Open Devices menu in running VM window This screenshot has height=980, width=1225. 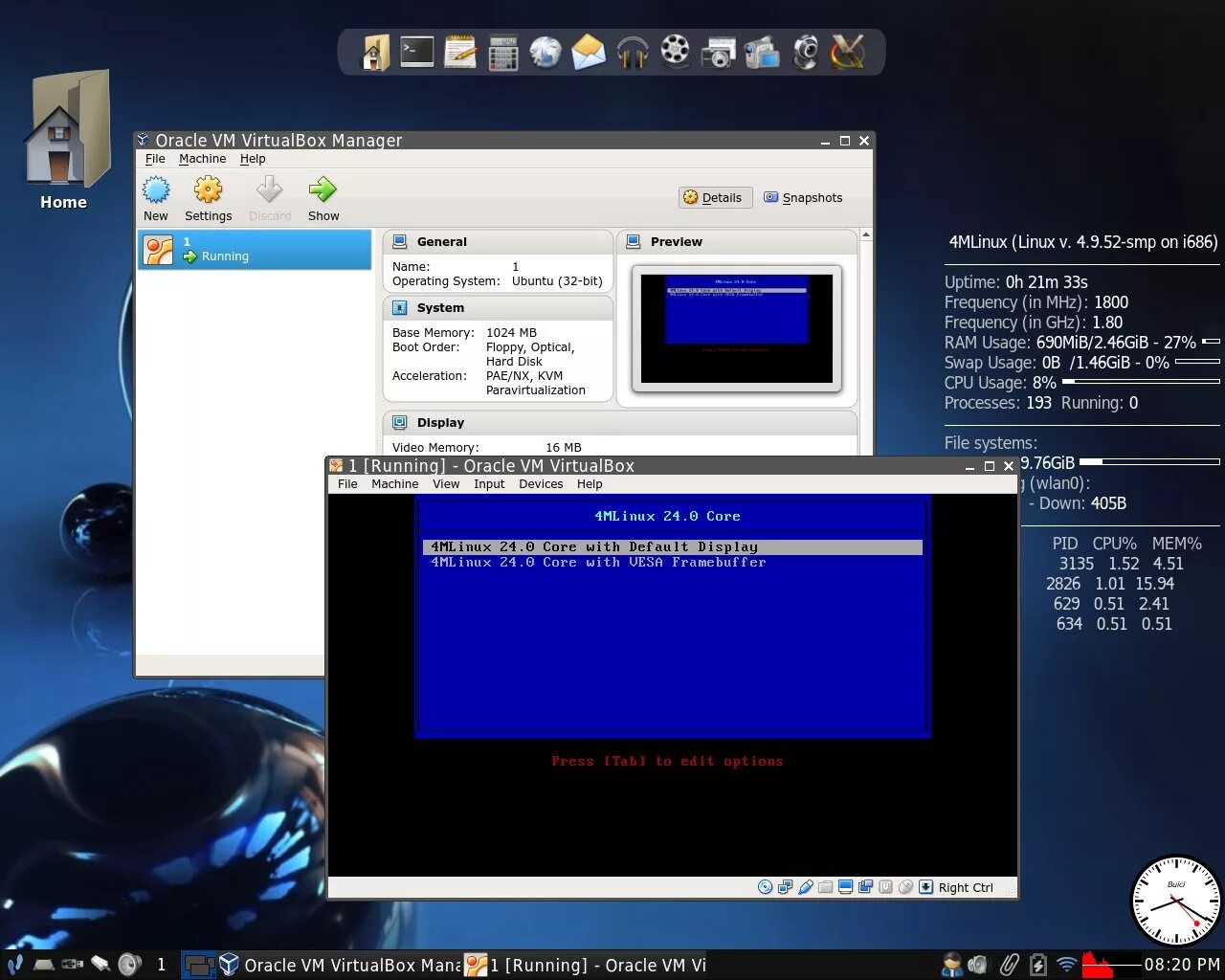coord(541,484)
